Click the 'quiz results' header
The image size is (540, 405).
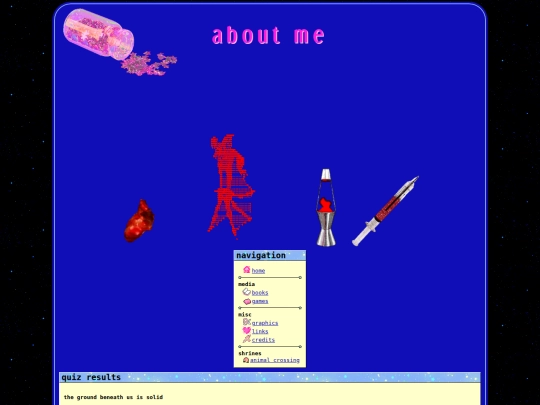pos(270,377)
